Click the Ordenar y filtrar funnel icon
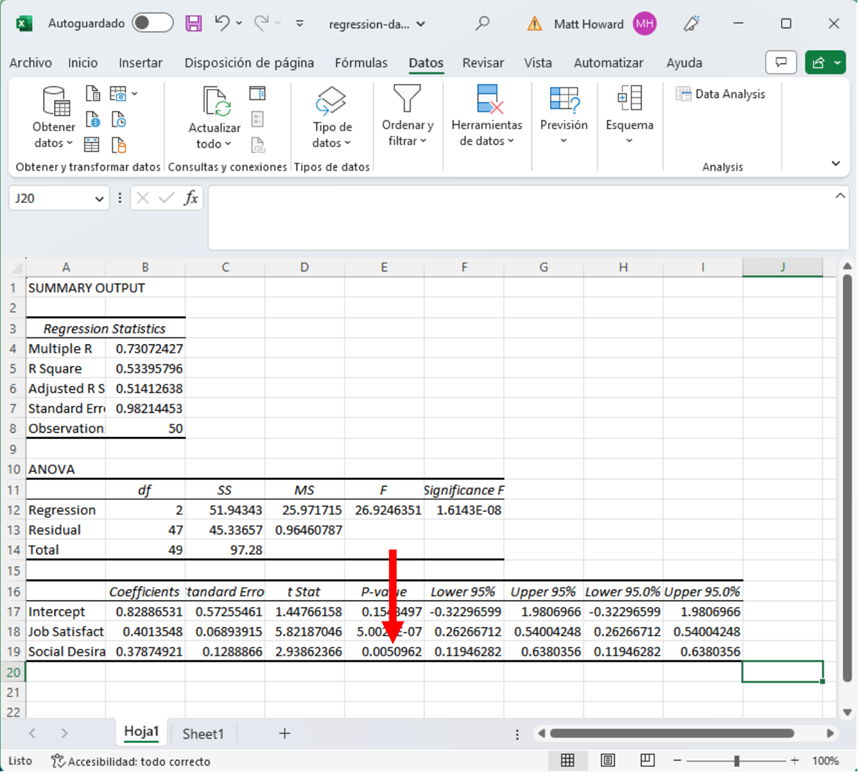 (407, 100)
